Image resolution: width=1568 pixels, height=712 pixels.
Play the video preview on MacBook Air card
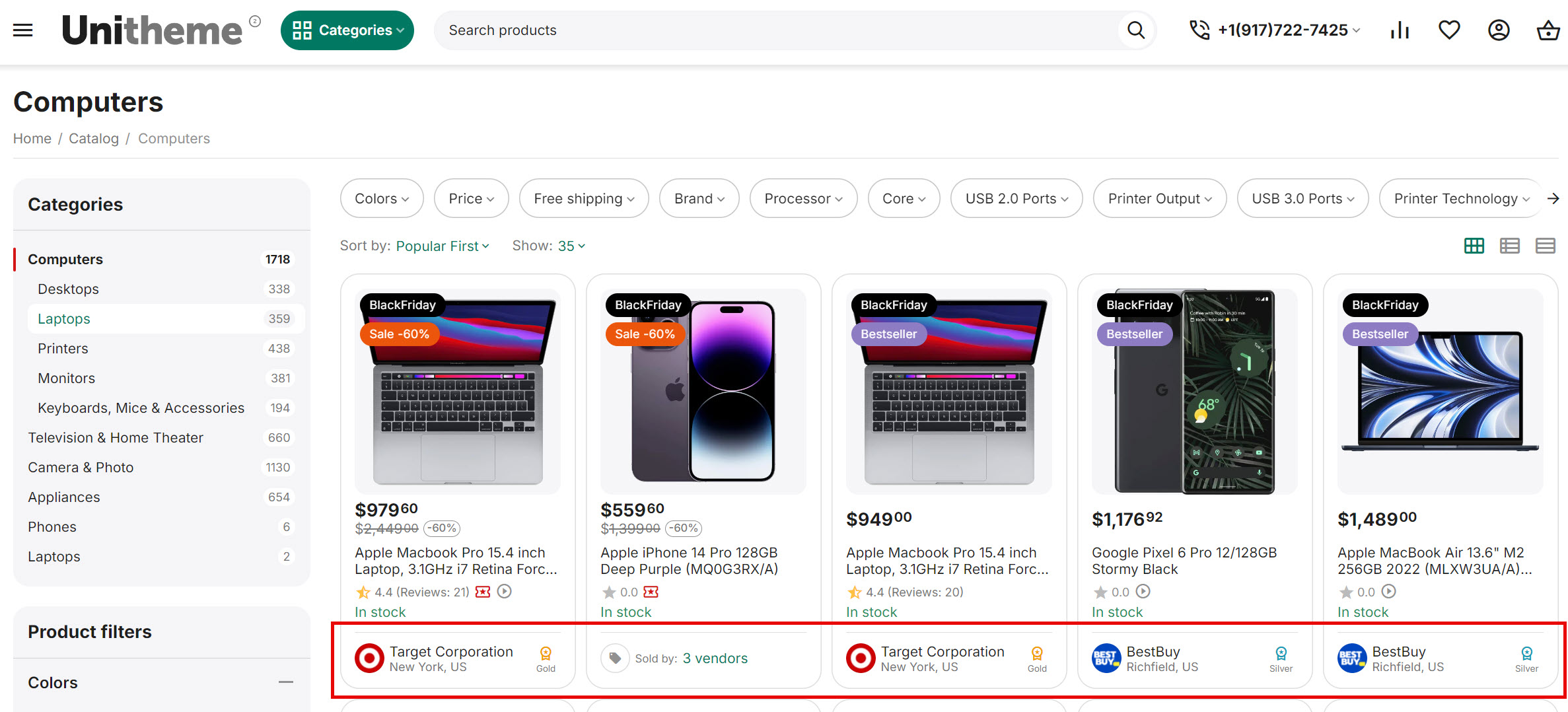tap(1390, 592)
